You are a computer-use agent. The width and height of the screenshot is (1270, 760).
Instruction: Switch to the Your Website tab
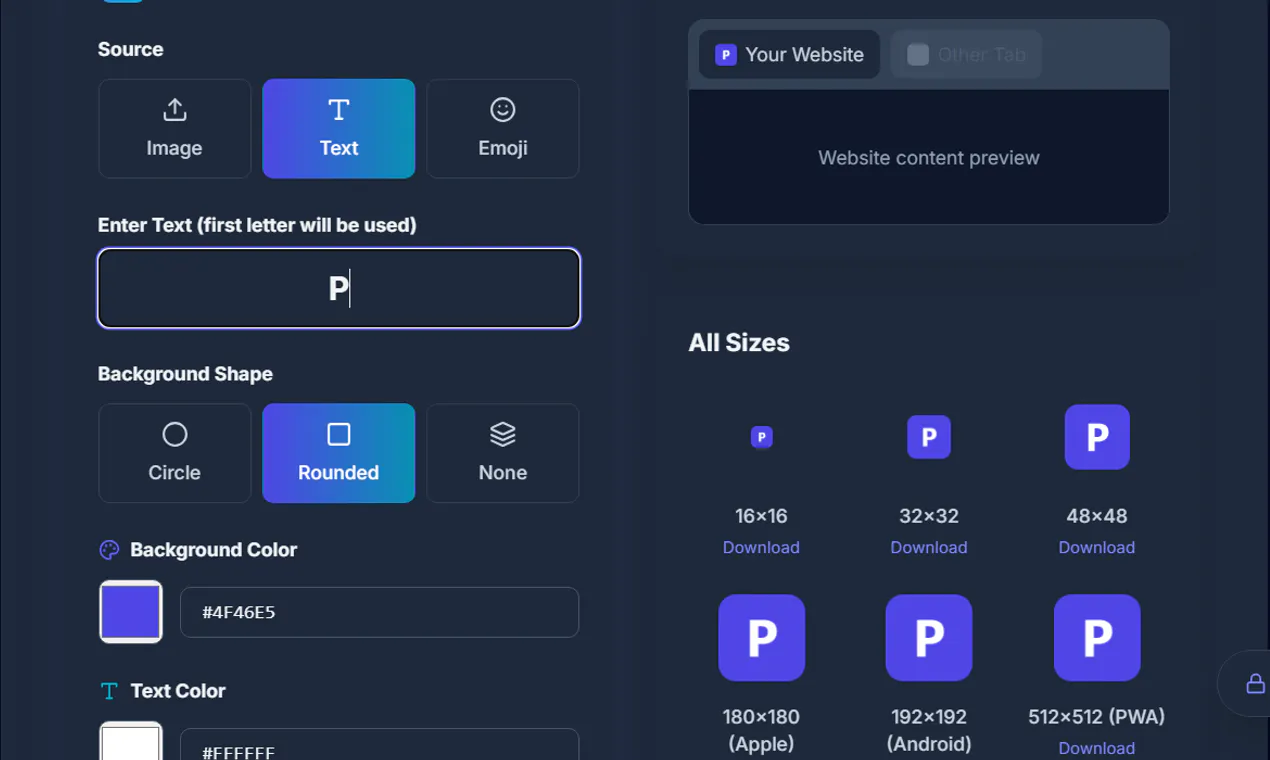pyautogui.click(x=789, y=54)
